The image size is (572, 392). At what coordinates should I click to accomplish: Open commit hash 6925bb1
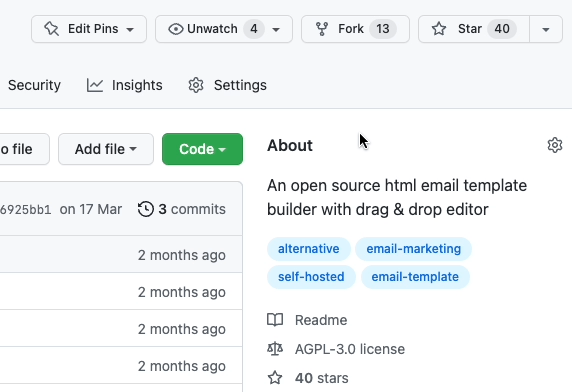tap(26, 210)
